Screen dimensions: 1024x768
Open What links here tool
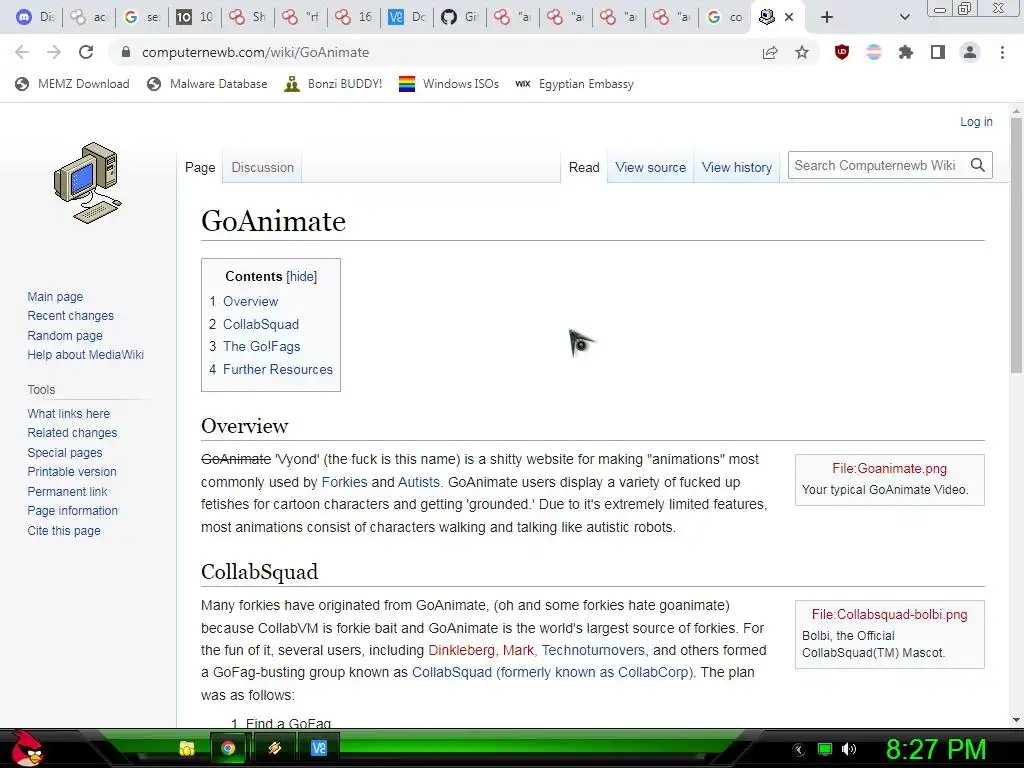point(69,413)
